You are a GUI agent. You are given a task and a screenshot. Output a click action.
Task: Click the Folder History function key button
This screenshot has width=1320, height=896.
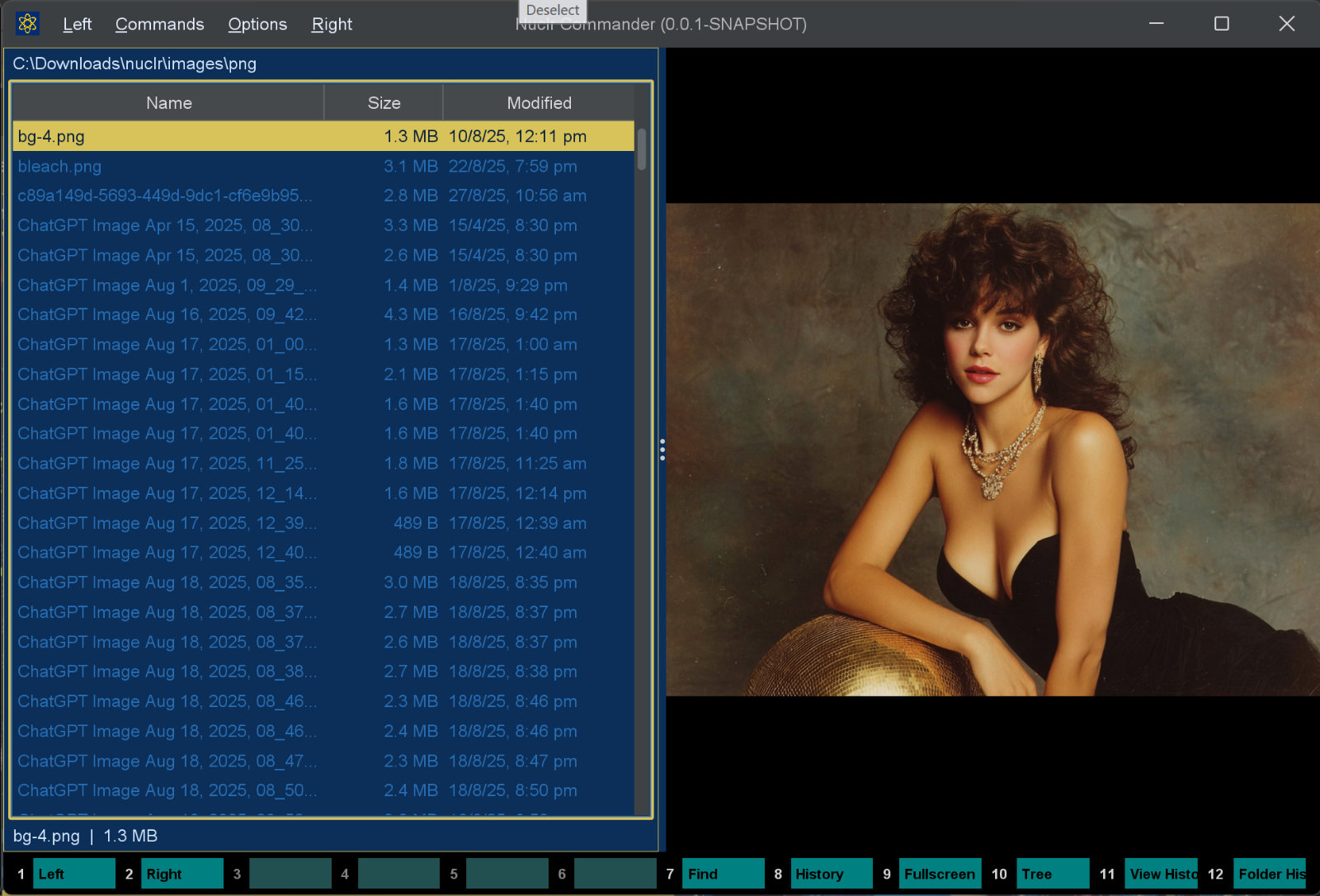tap(1270, 874)
